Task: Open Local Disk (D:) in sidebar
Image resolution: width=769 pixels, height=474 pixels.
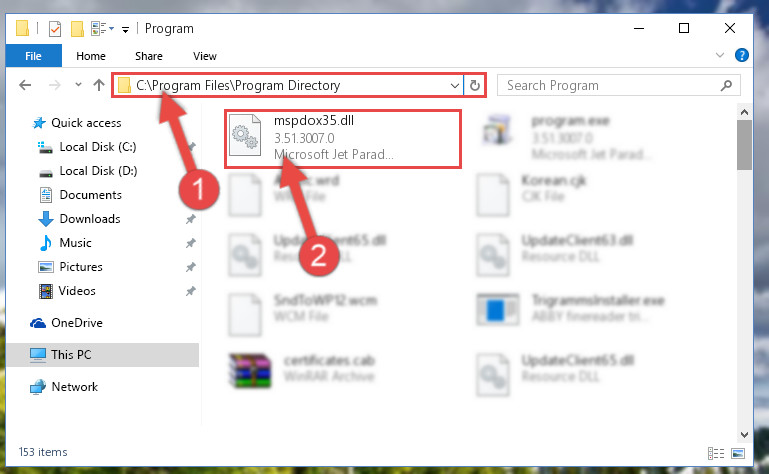Action: click(98, 171)
